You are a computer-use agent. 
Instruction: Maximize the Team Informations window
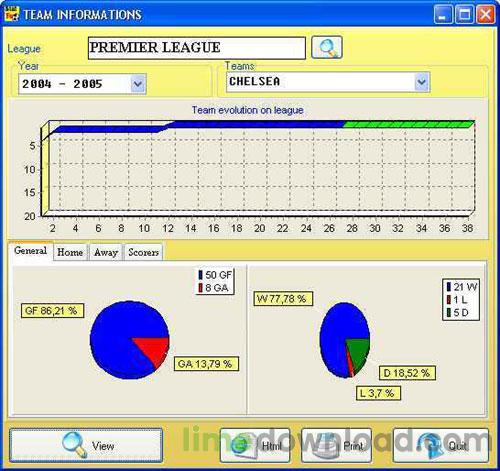tap(464, 14)
